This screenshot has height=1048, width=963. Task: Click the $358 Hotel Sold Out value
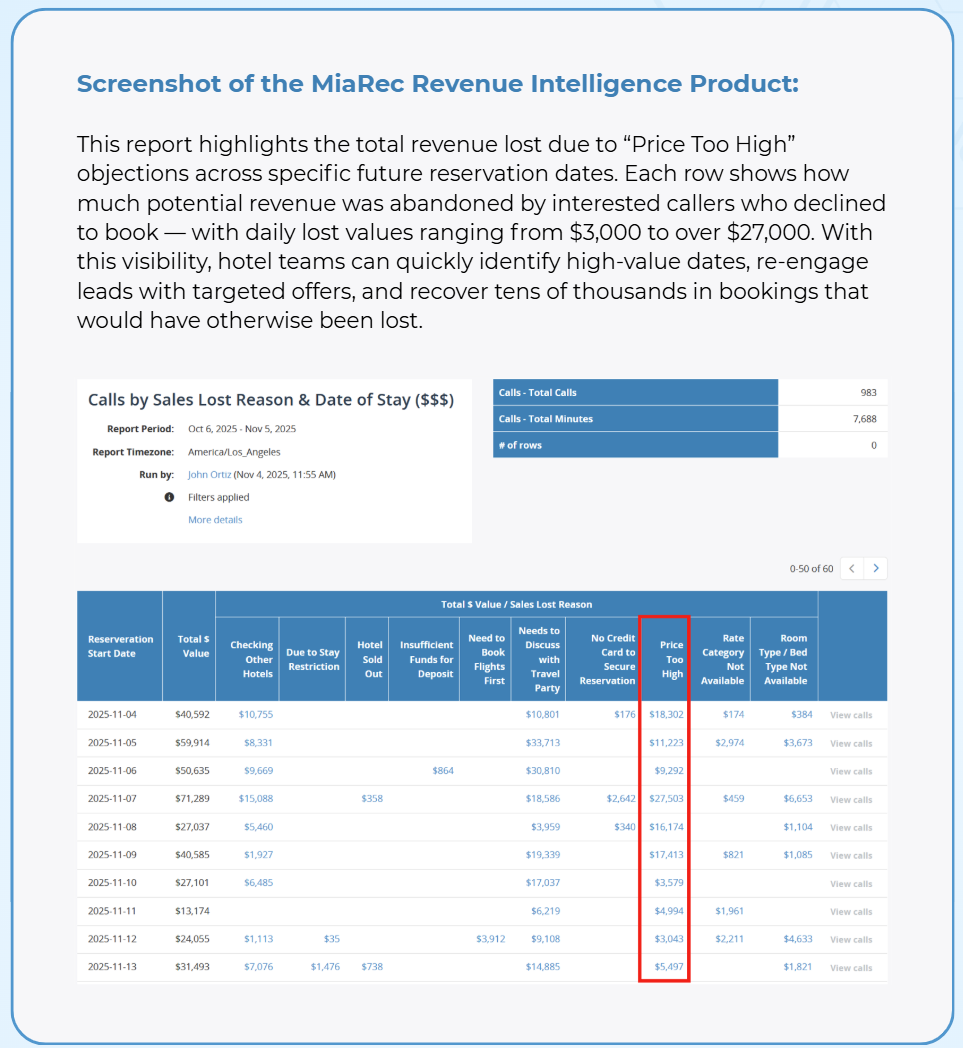(371, 799)
